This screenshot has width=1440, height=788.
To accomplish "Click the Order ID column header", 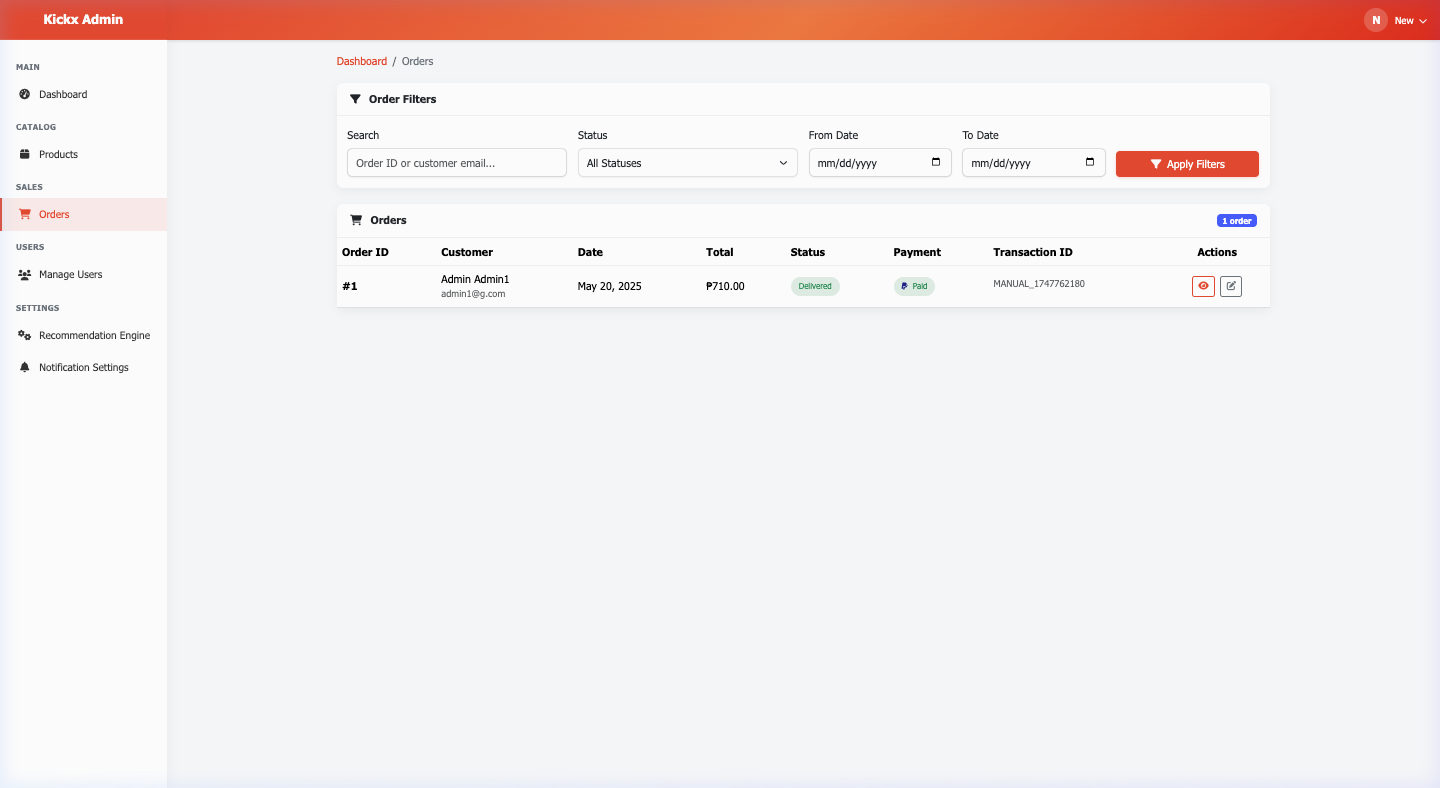I will [365, 252].
